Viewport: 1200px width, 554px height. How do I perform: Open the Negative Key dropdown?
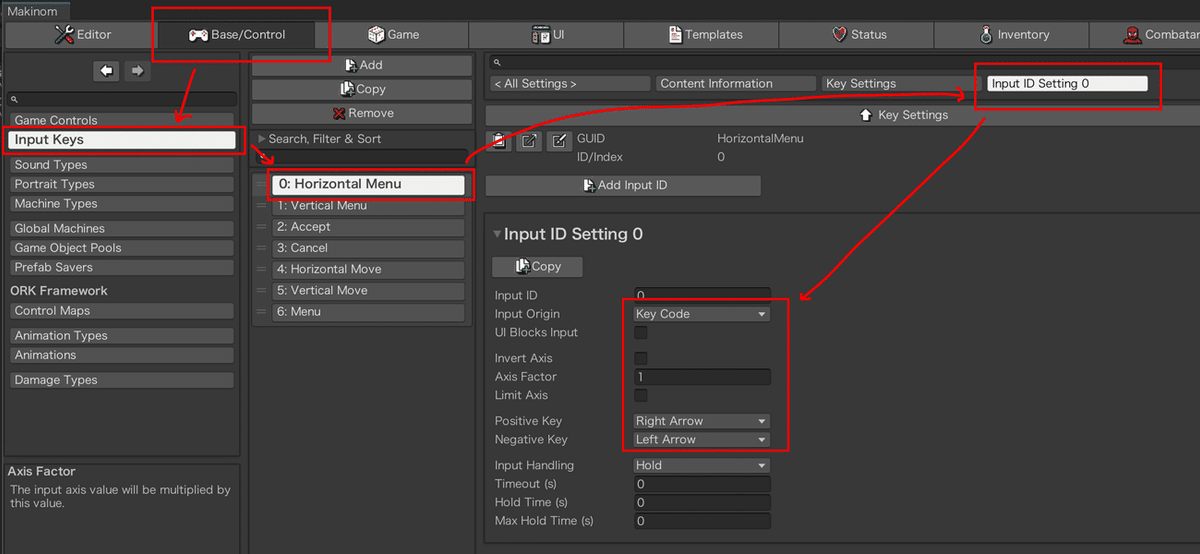(x=702, y=440)
